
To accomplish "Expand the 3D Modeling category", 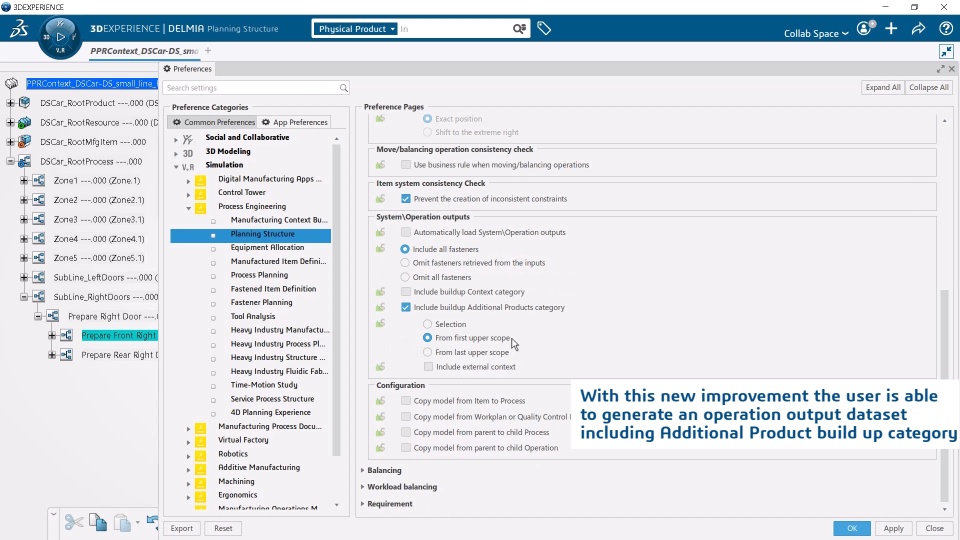I will [176, 154].
